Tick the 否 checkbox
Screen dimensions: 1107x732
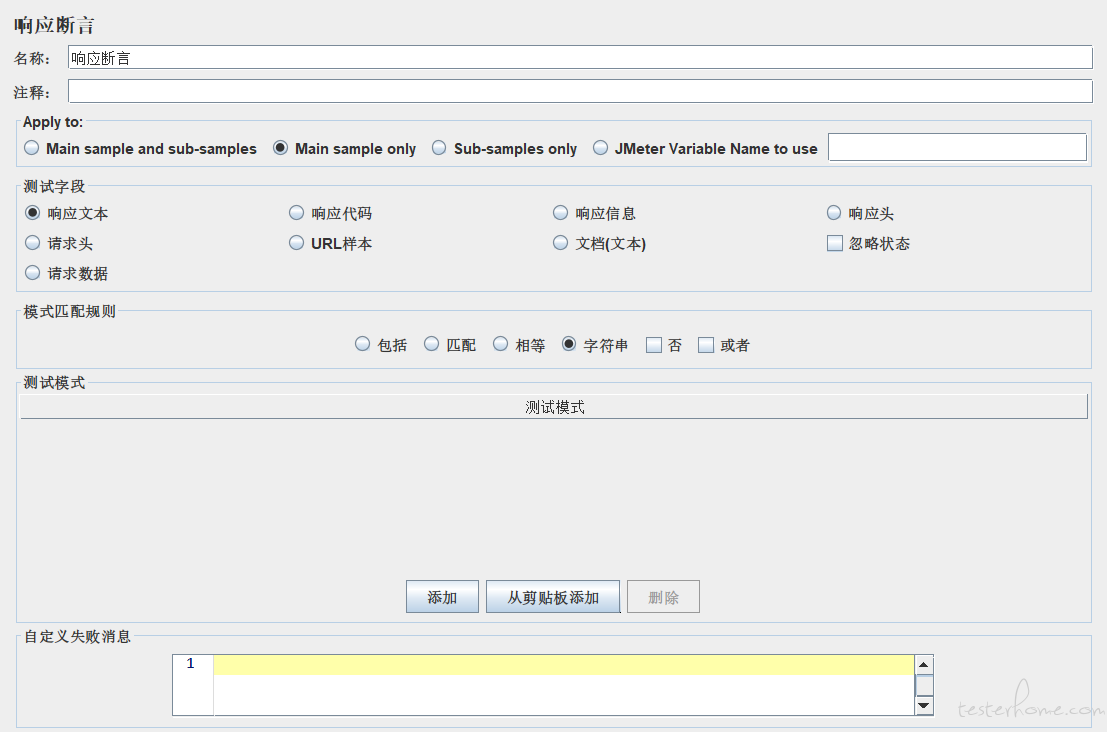[654, 345]
